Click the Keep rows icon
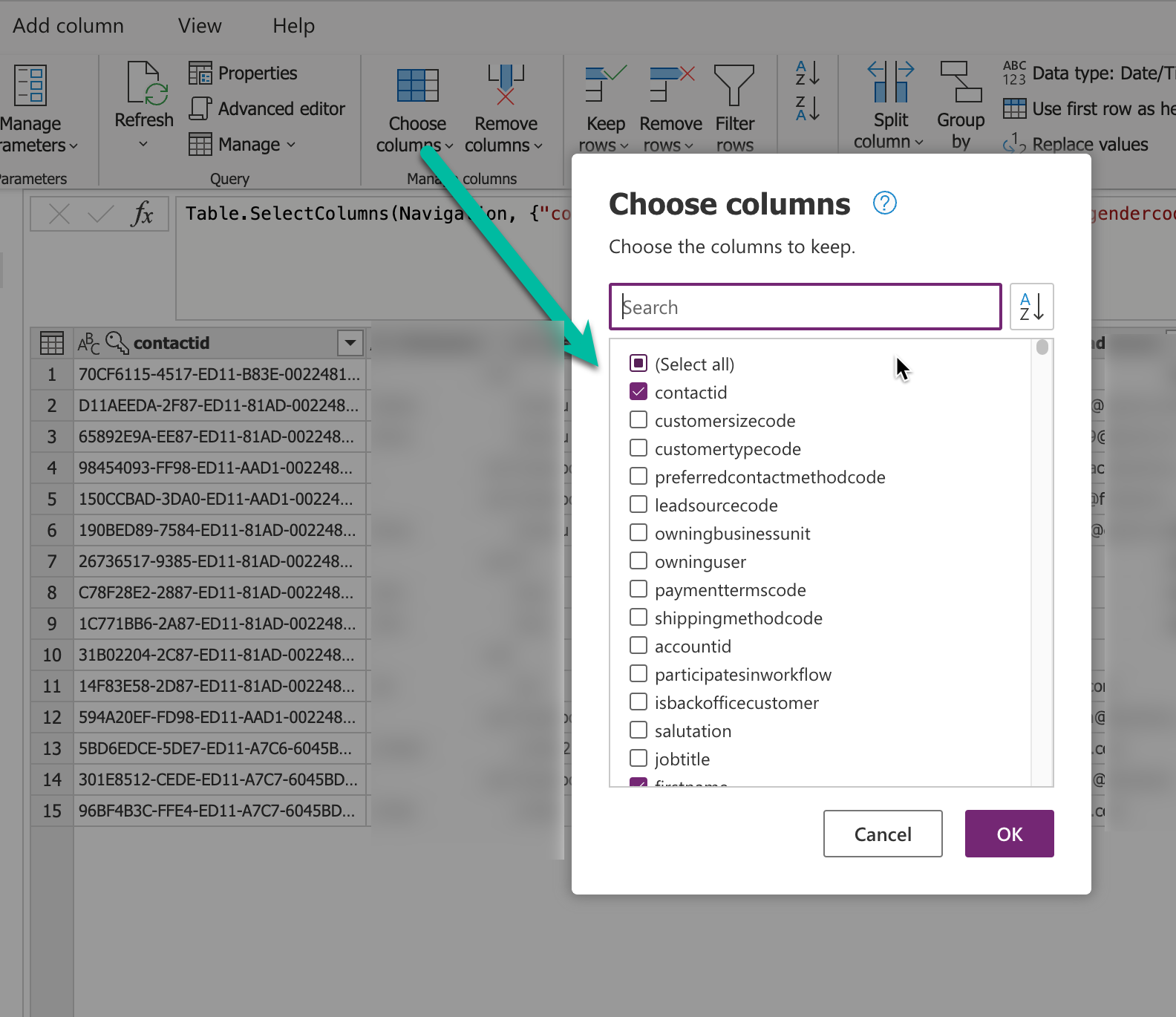1176x1017 pixels. [x=605, y=82]
